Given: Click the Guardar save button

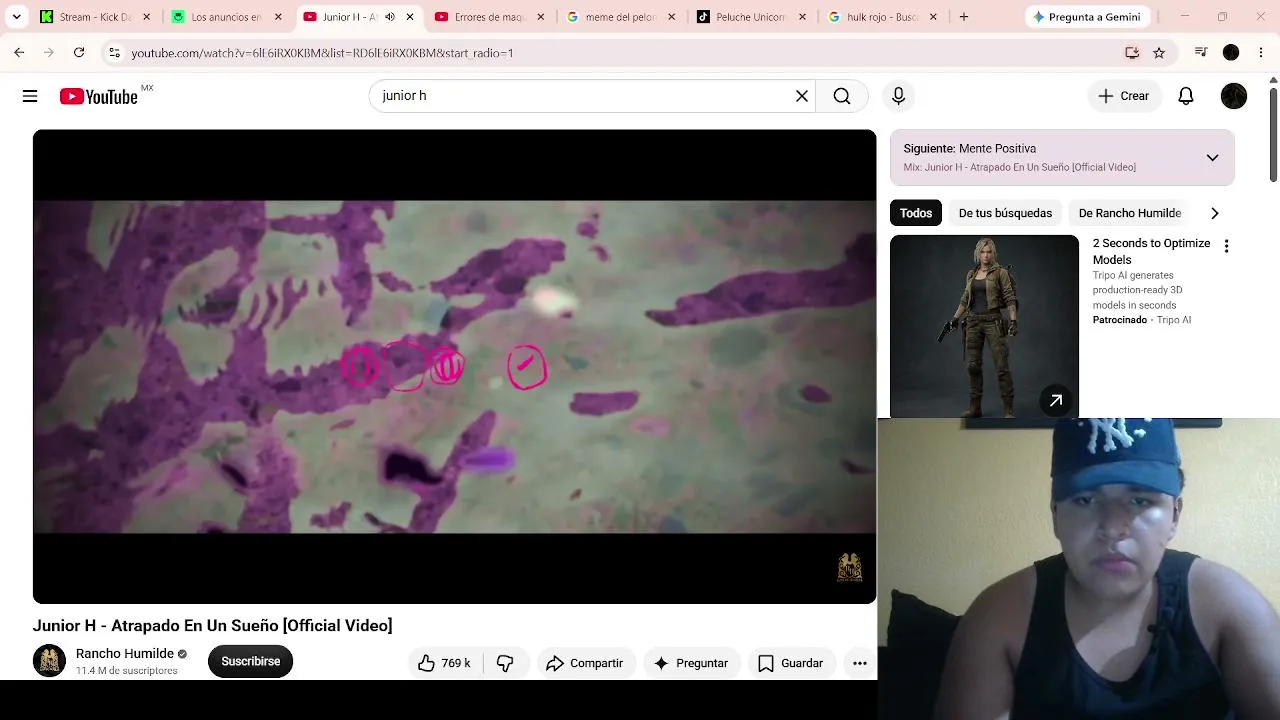Looking at the screenshot, I should [791, 663].
